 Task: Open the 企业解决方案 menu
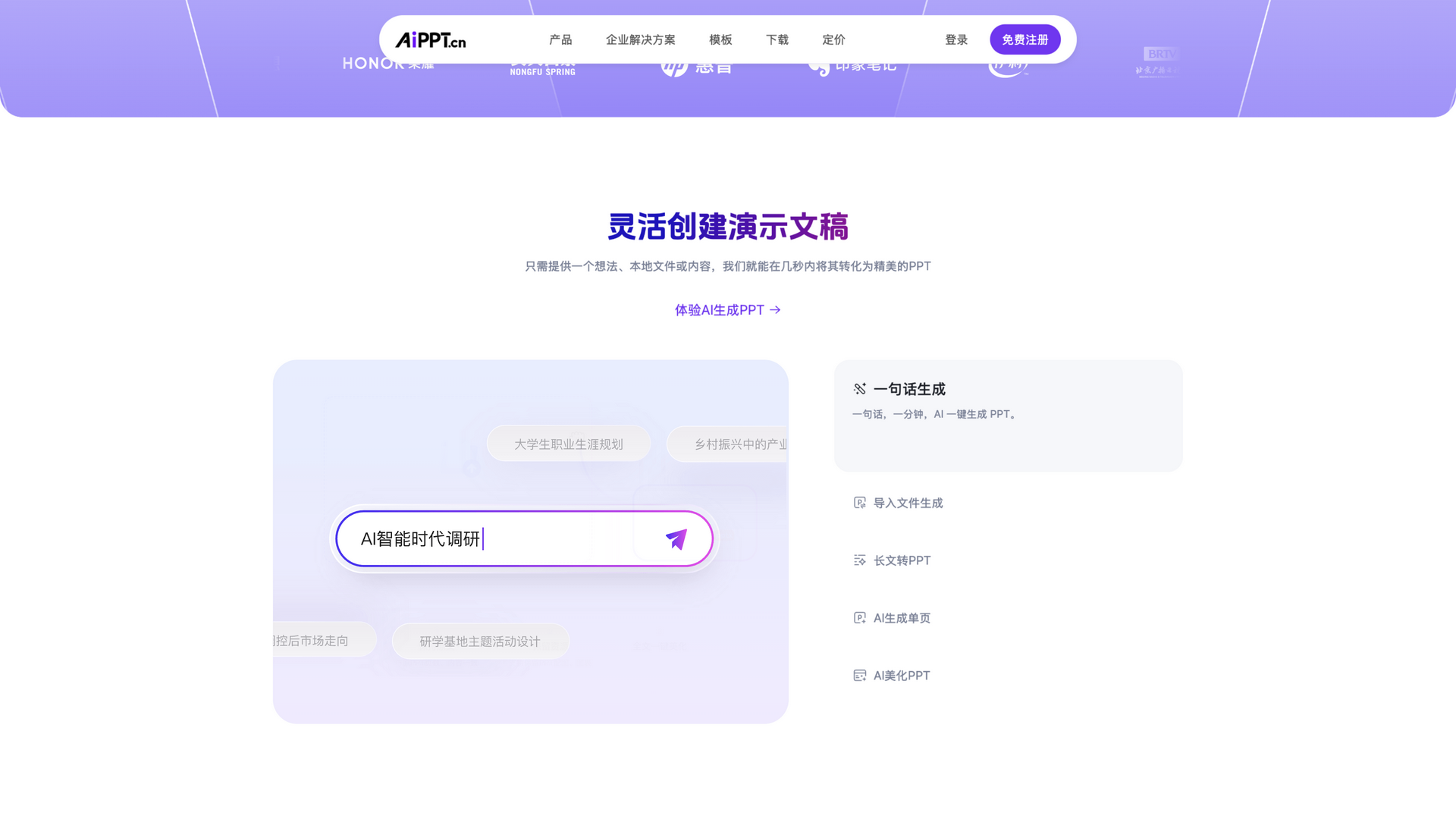(x=640, y=39)
